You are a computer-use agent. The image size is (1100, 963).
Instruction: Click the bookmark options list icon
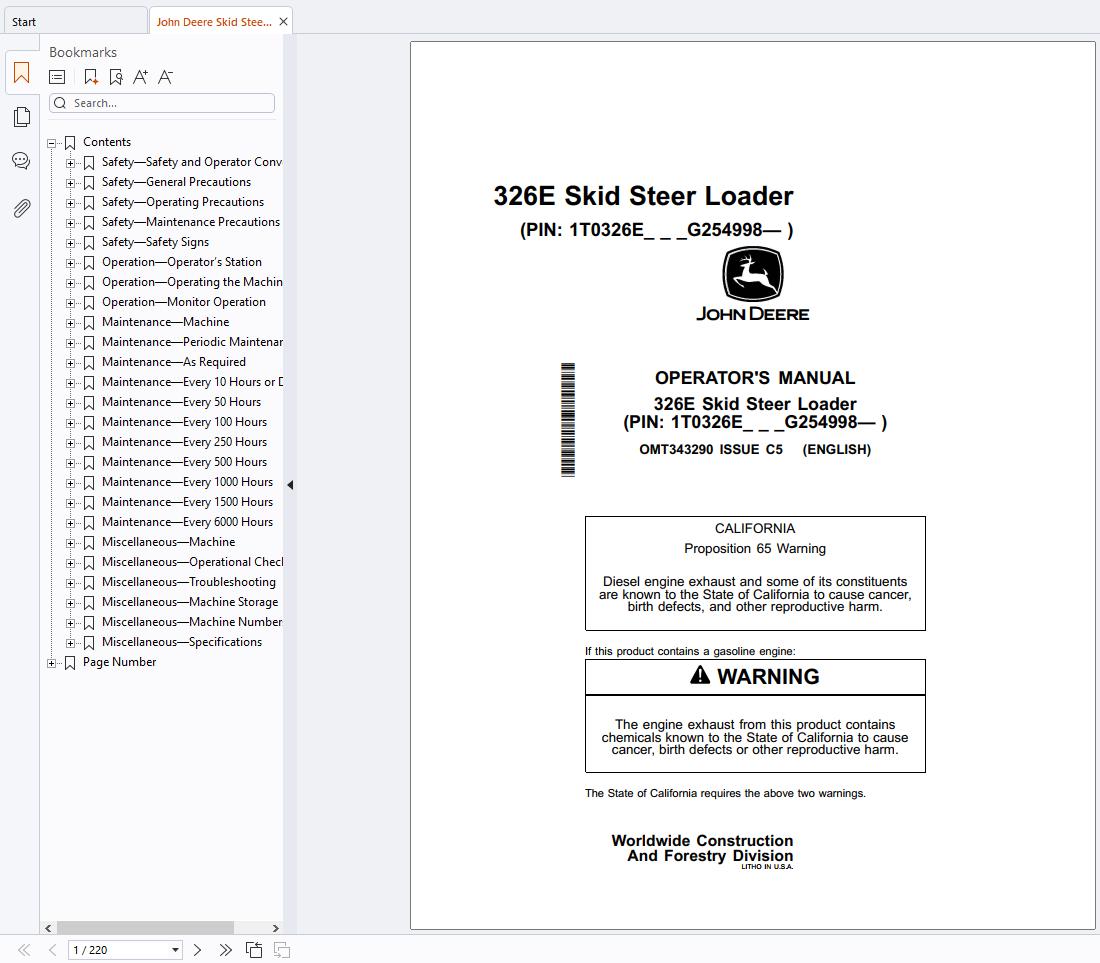click(57, 77)
